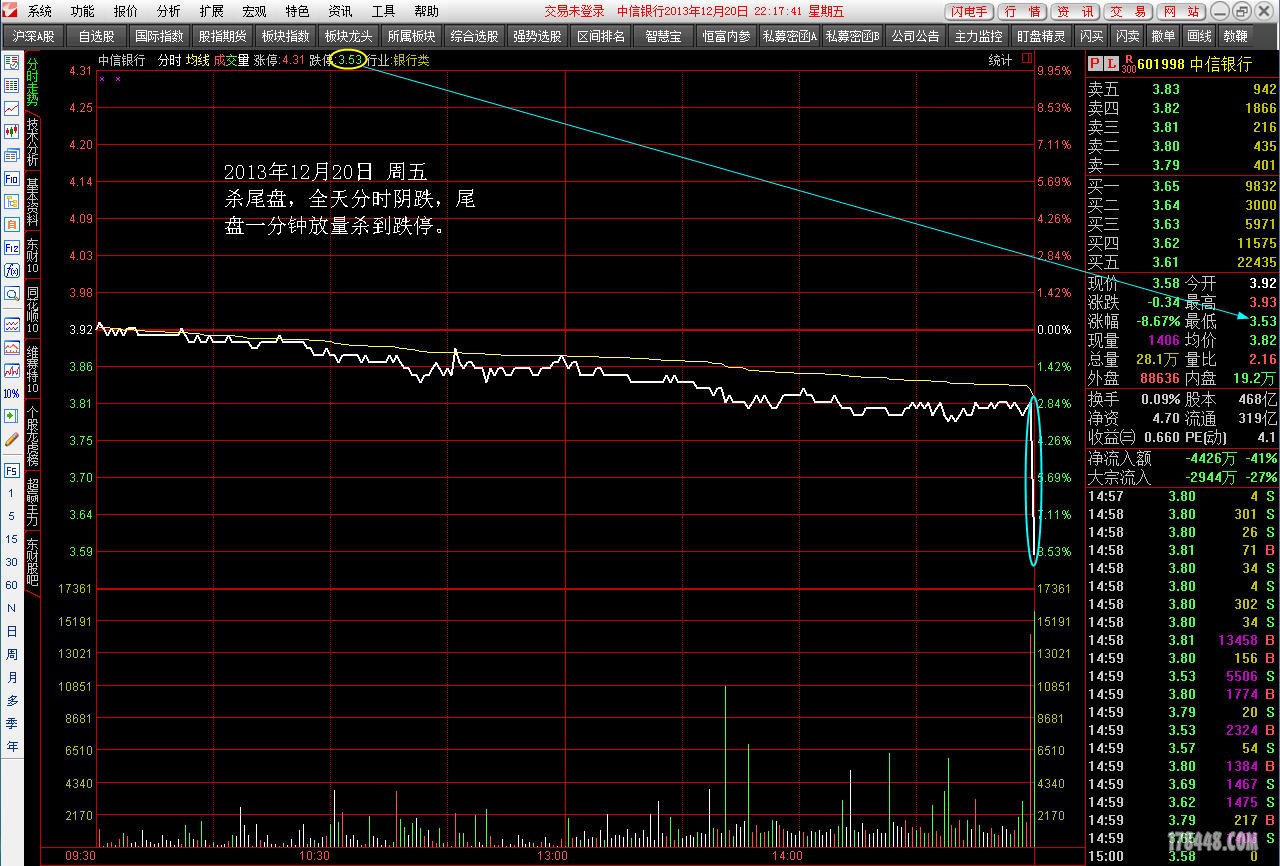Click the line trend chart icon in sidebar

pyautogui.click(x=12, y=108)
